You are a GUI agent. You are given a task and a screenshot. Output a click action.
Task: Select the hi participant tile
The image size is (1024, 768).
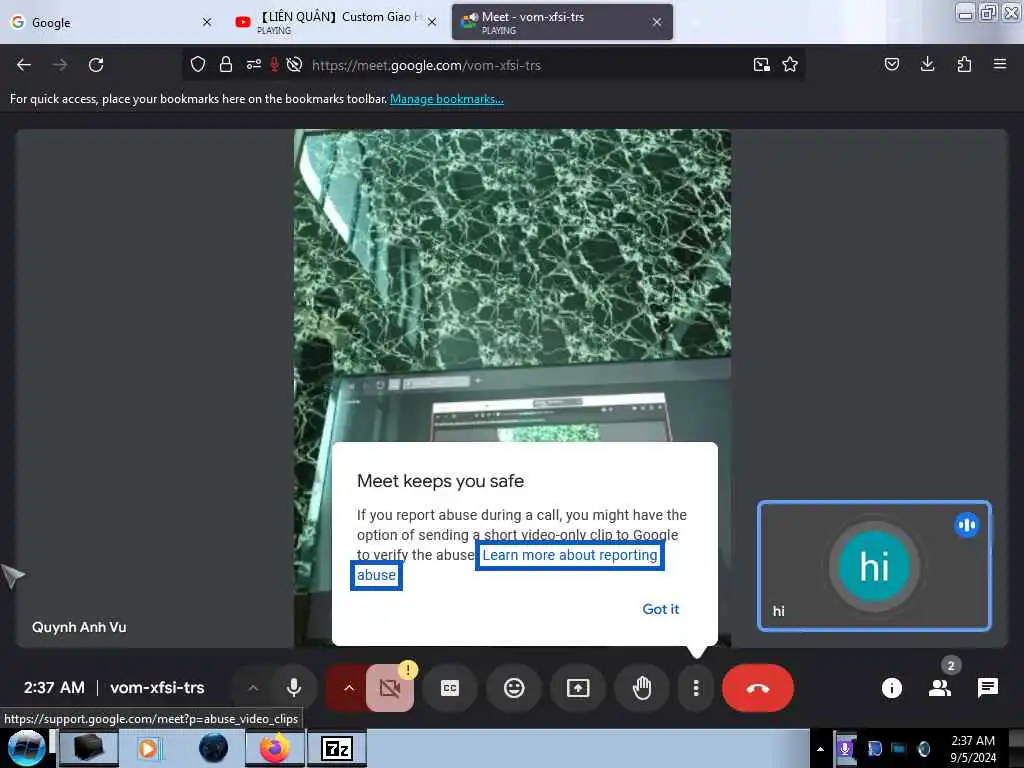tap(874, 566)
